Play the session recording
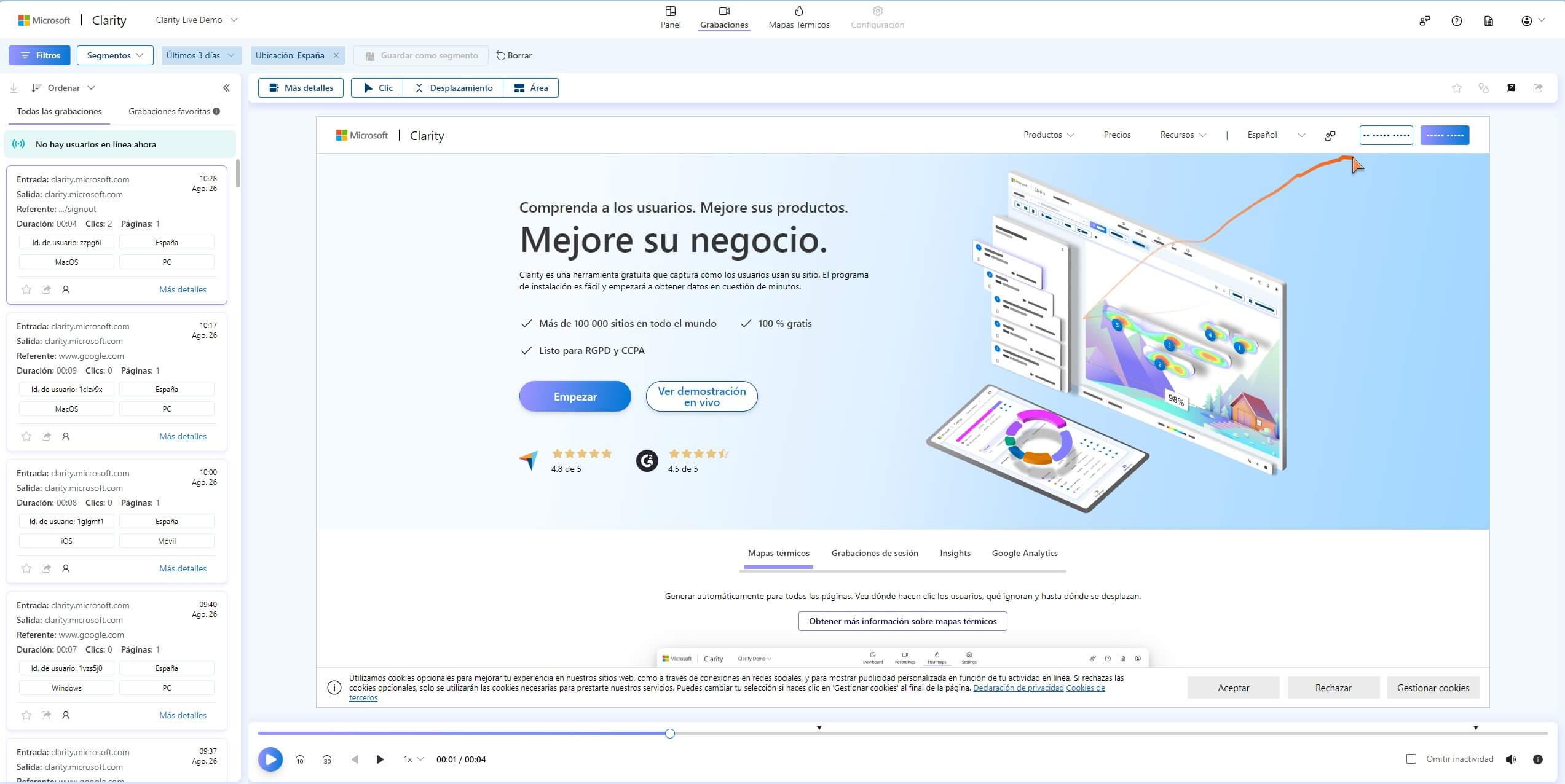The image size is (1565, 784). pos(270,759)
